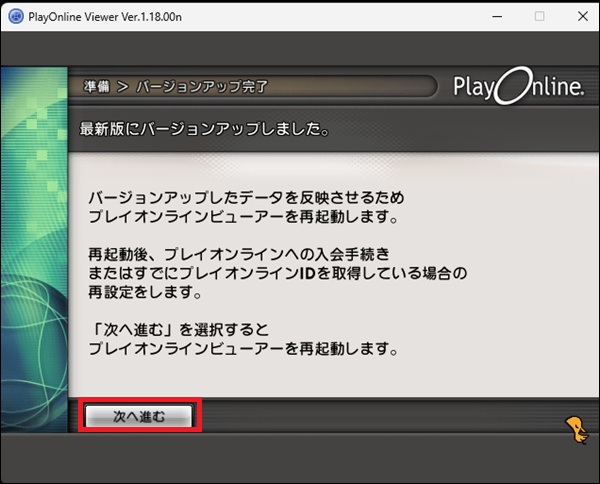The width and height of the screenshot is (600, 484).
Task: Click the 準備 breadcrumb label
Action: 97,87
